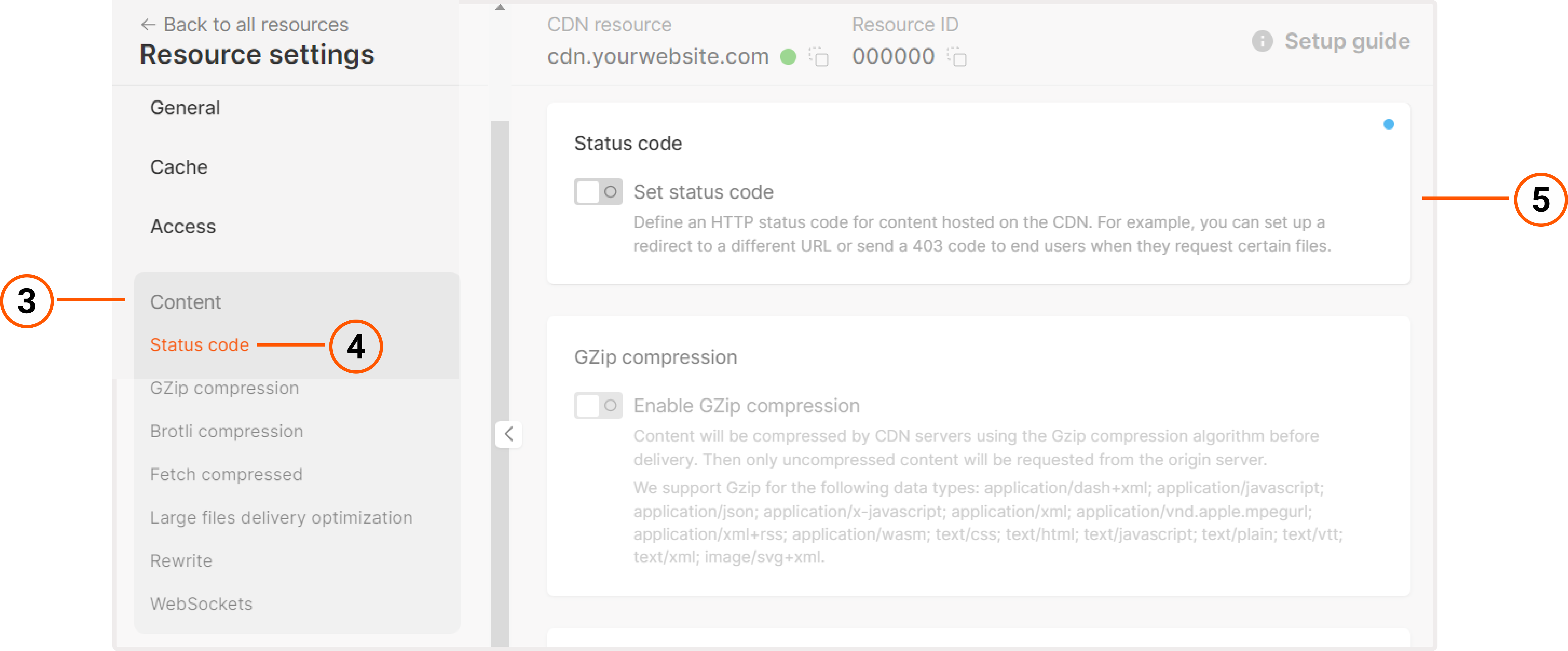Screen dimensions: 1568x651
Task: Click the blue notification dot on Status code card
Action: click(1390, 124)
